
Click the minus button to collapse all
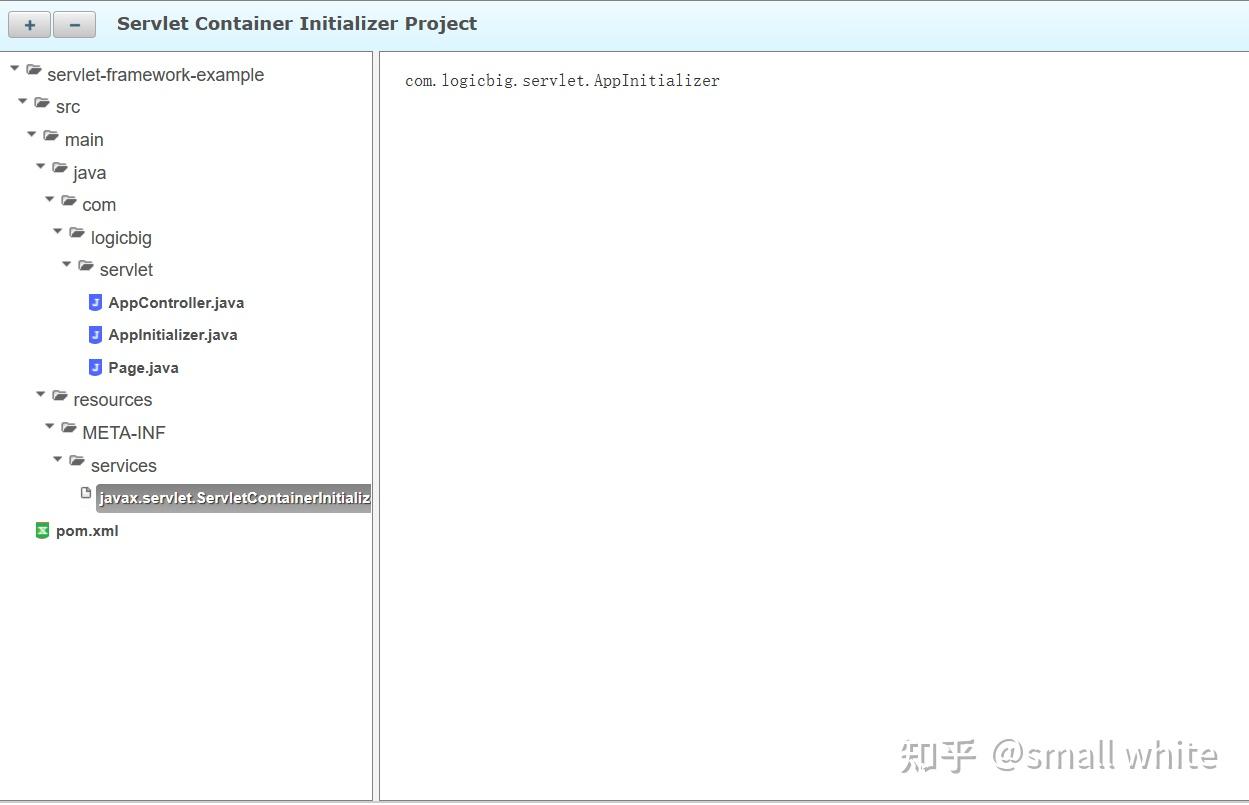pyautogui.click(x=74, y=24)
